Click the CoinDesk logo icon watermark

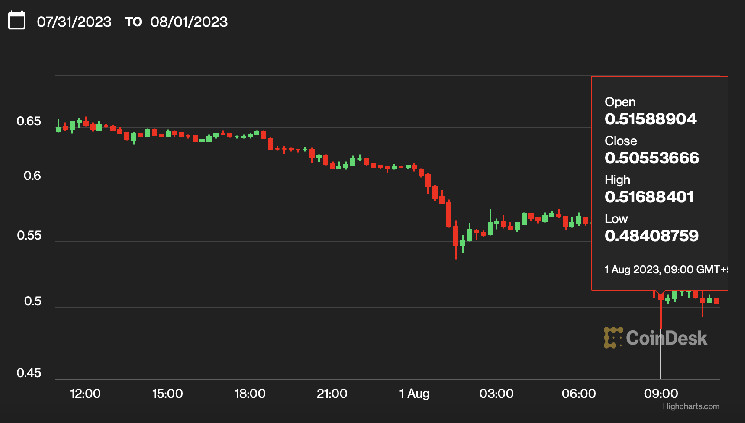[x=612, y=338]
